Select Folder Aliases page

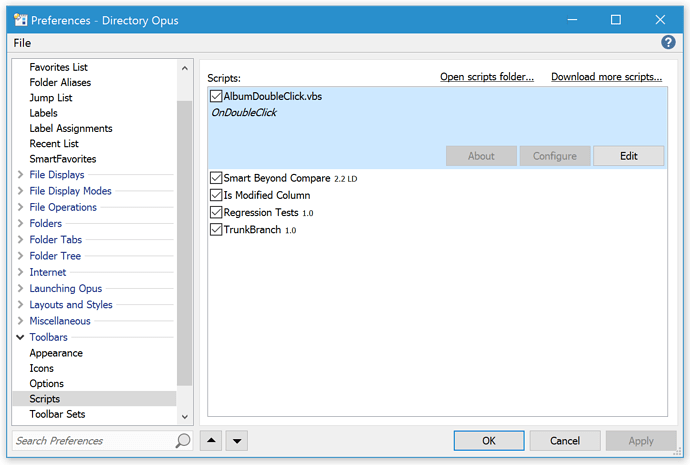click(60, 83)
